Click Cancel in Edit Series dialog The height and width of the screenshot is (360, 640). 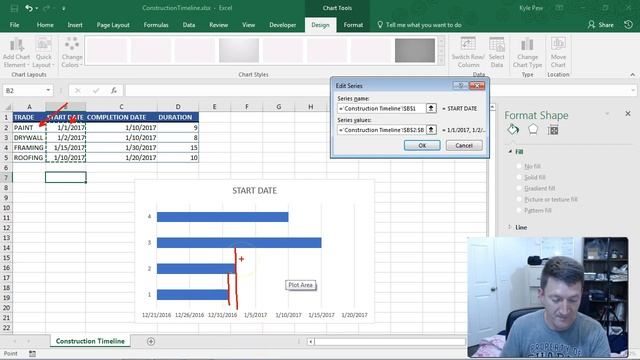coord(464,145)
